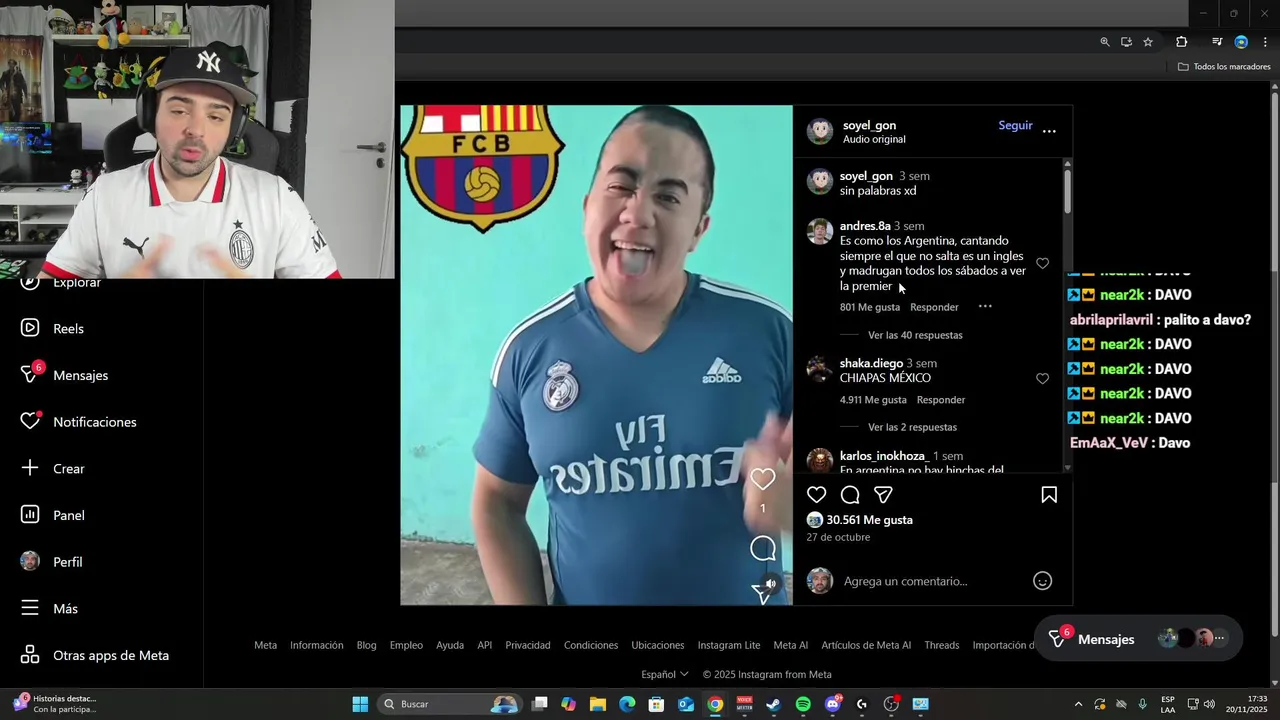Viewport: 1280px width, 720px height.
Task: Like the shaka.diego comment
Action: point(1042,378)
